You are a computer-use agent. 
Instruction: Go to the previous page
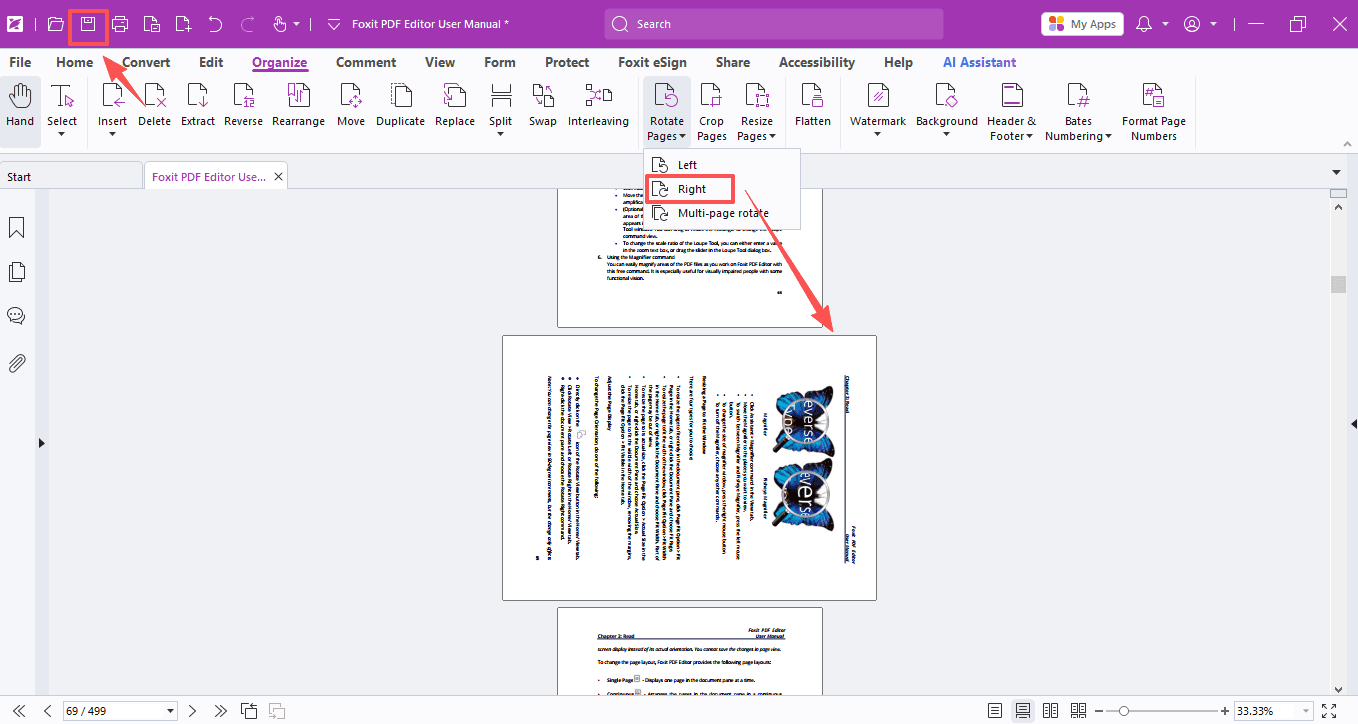[47, 711]
